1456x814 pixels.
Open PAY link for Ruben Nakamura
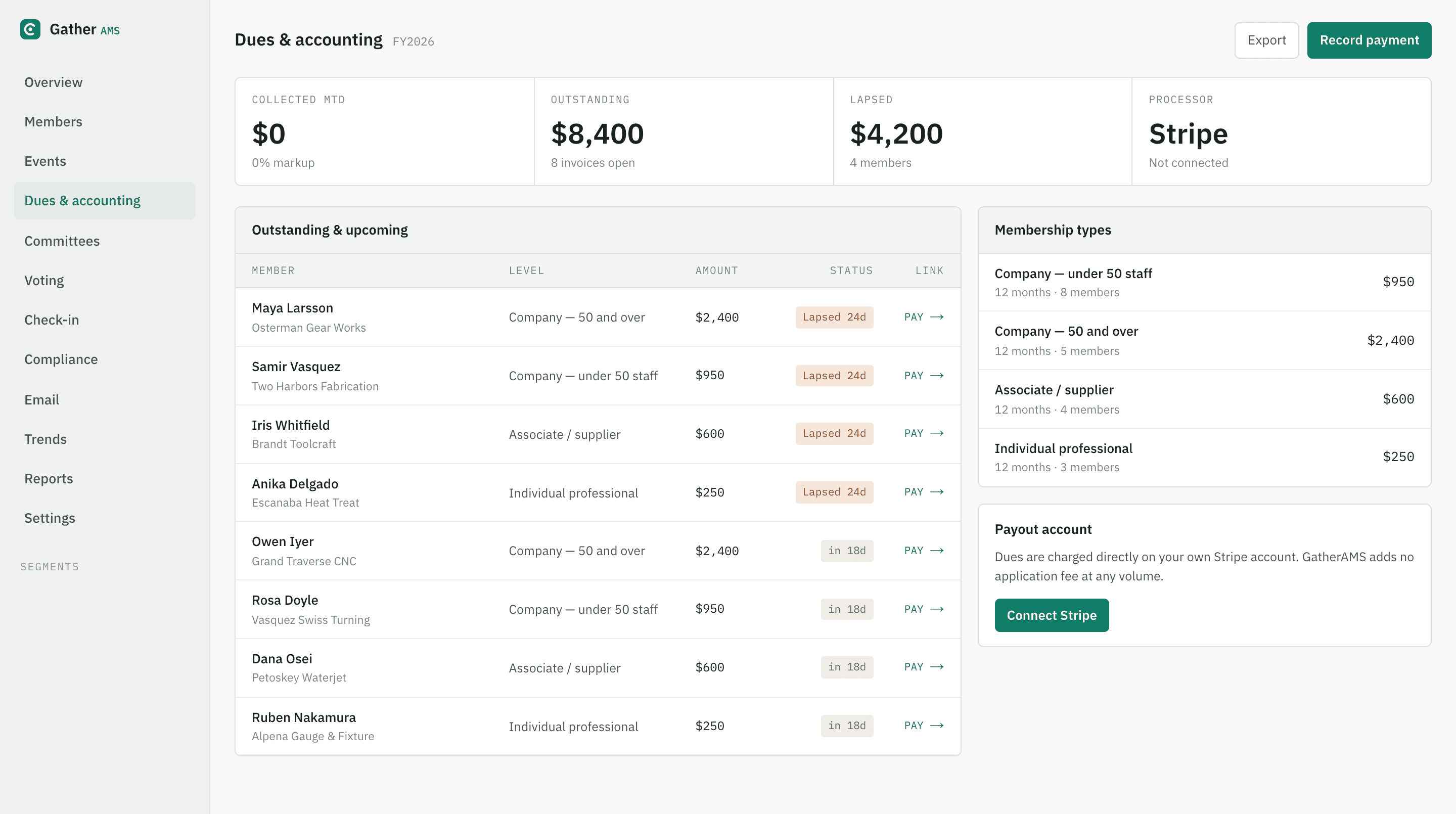(924, 725)
